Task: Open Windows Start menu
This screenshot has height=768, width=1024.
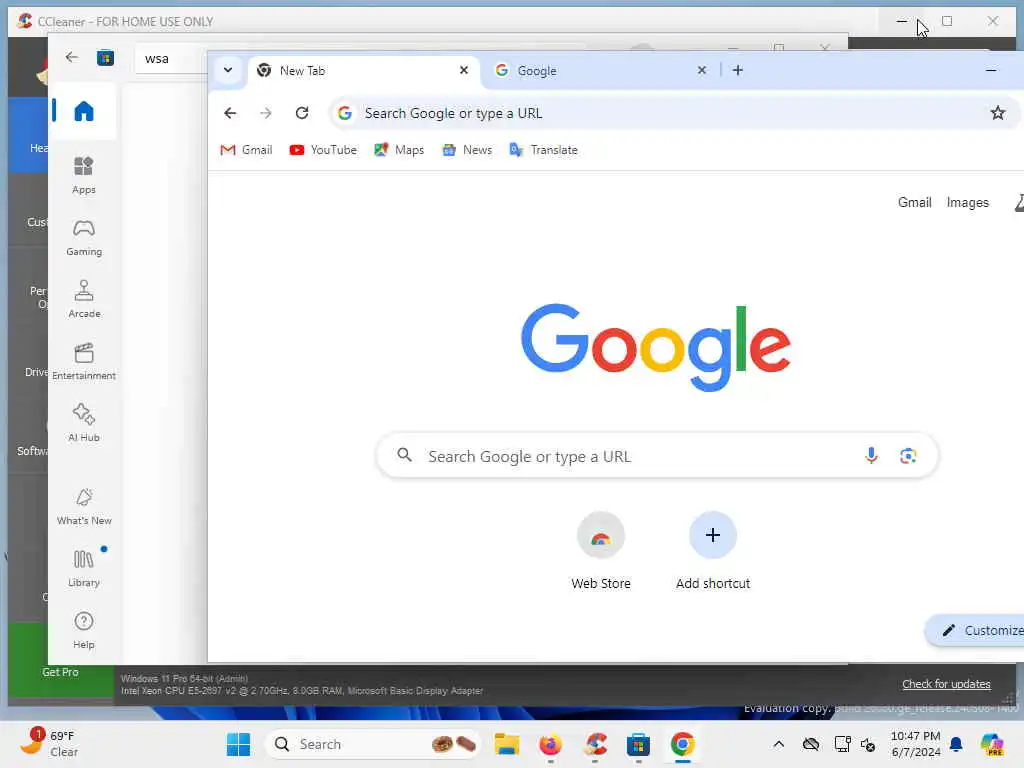Action: tap(238, 744)
